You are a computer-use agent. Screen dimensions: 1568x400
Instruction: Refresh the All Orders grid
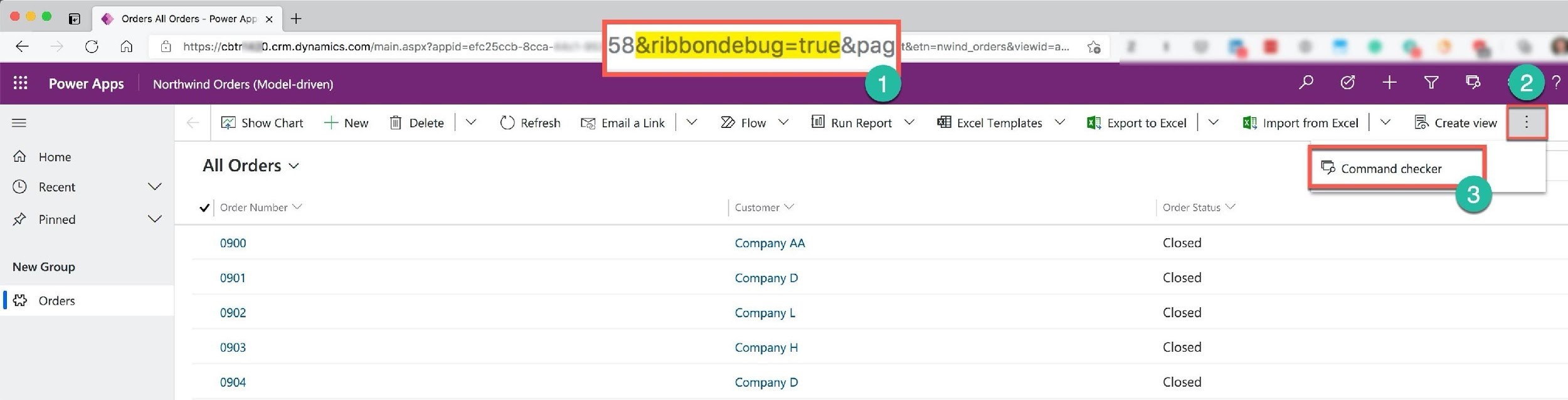(x=530, y=123)
